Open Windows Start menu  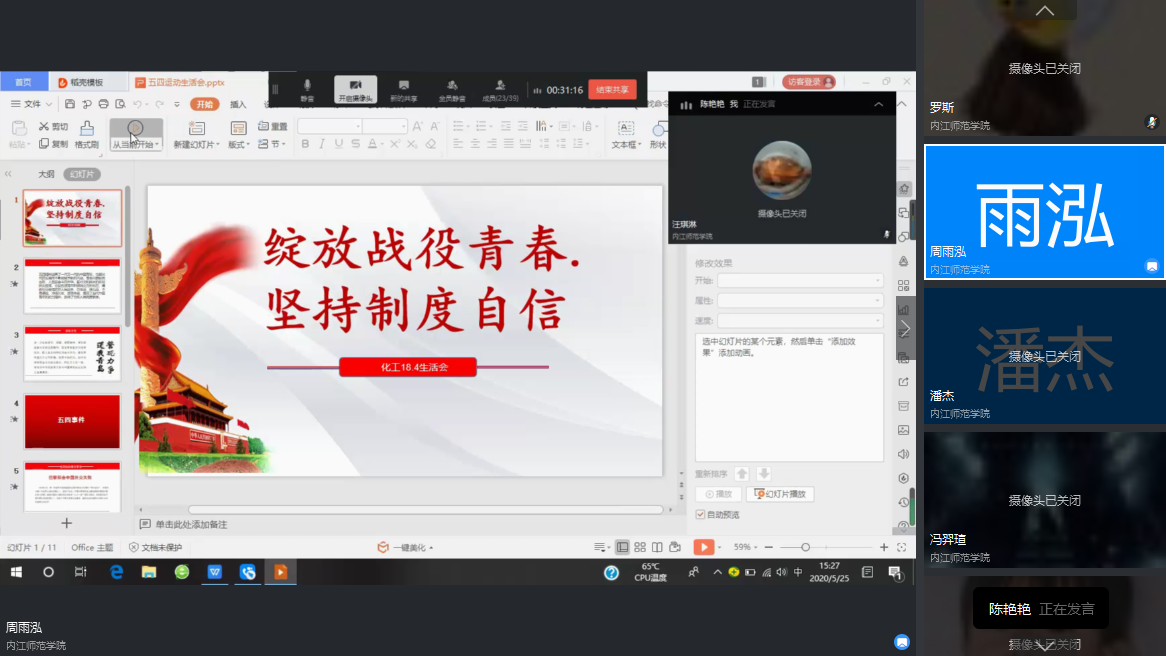tap(16, 572)
